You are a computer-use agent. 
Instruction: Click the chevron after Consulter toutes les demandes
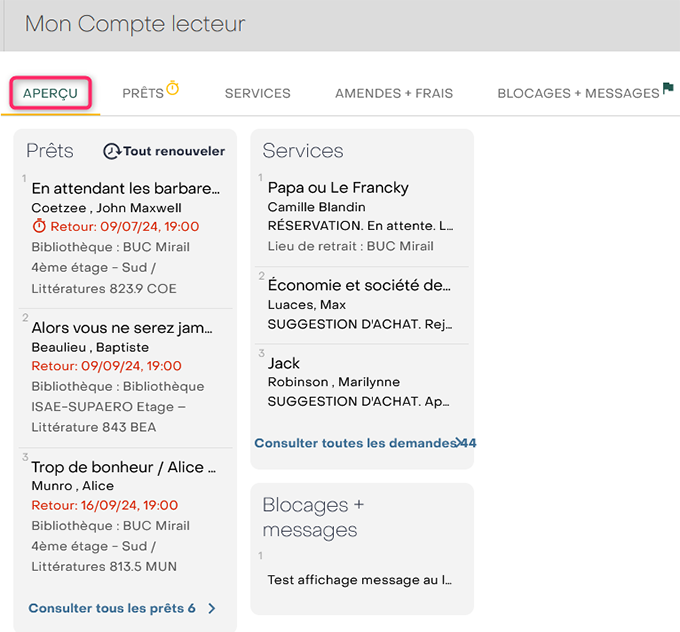[459, 443]
